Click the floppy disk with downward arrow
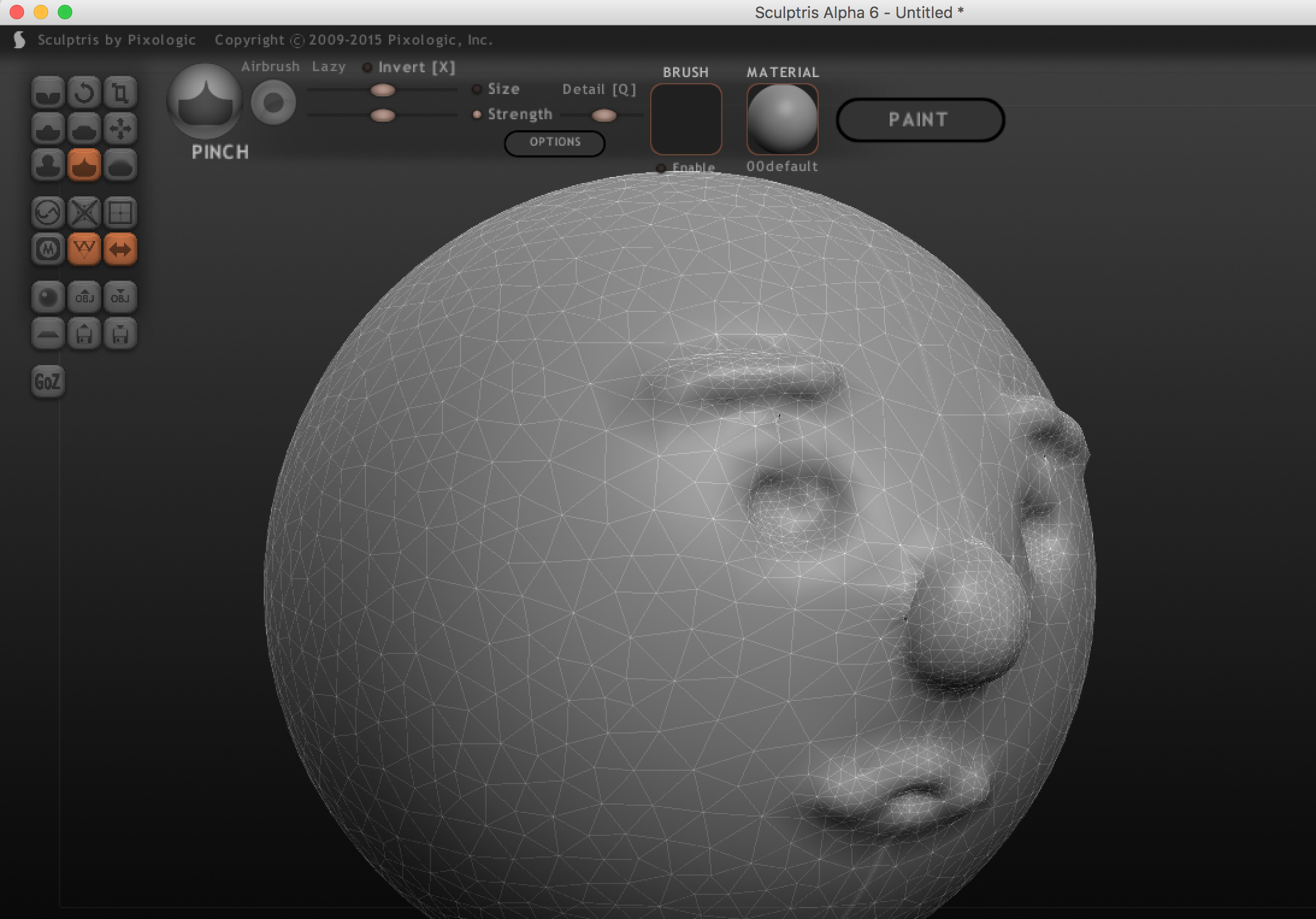The image size is (1316, 919). (120, 334)
